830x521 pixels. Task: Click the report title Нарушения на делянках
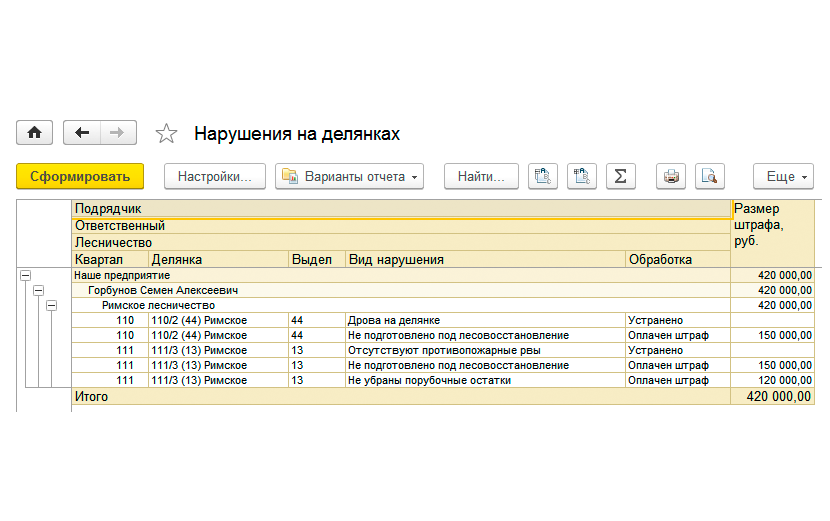[x=297, y=133]
